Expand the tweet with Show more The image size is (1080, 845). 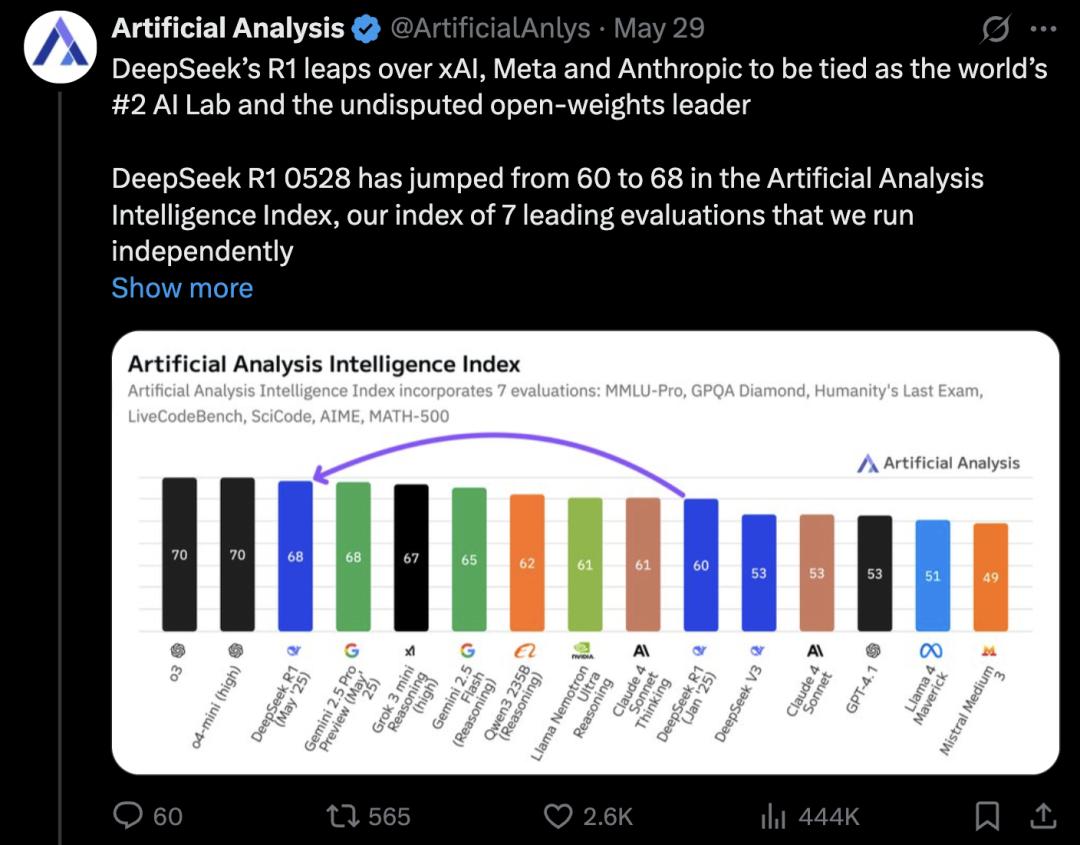point(183,288)
